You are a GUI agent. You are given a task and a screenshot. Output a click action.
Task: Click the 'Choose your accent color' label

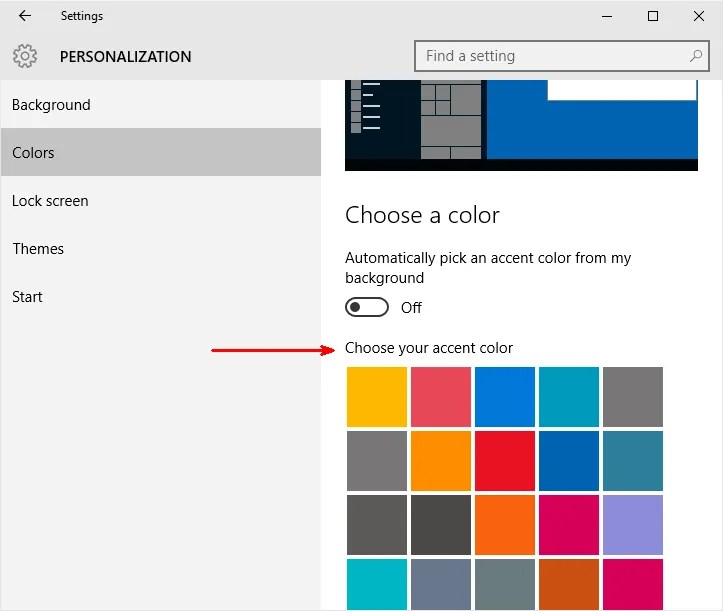pos(429,348)
